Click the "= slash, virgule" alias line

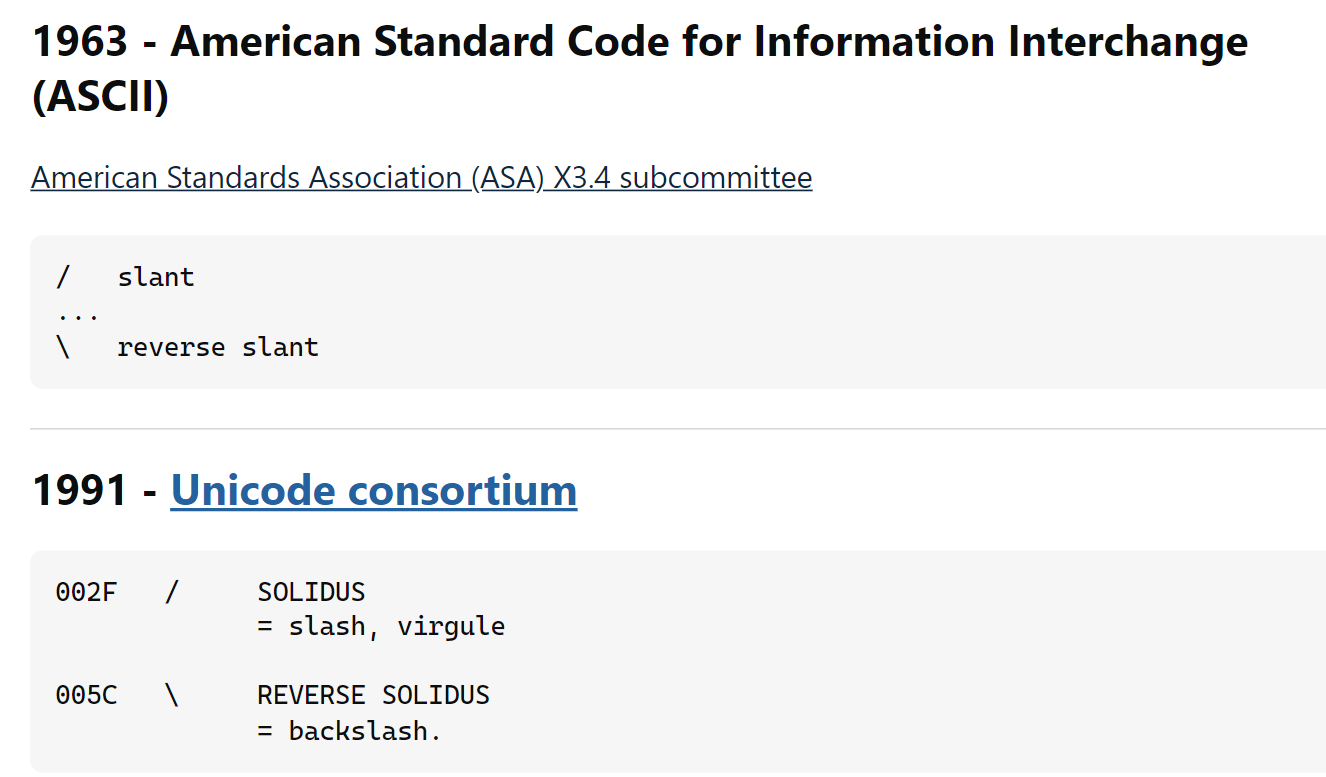click(x=381, y=627)
